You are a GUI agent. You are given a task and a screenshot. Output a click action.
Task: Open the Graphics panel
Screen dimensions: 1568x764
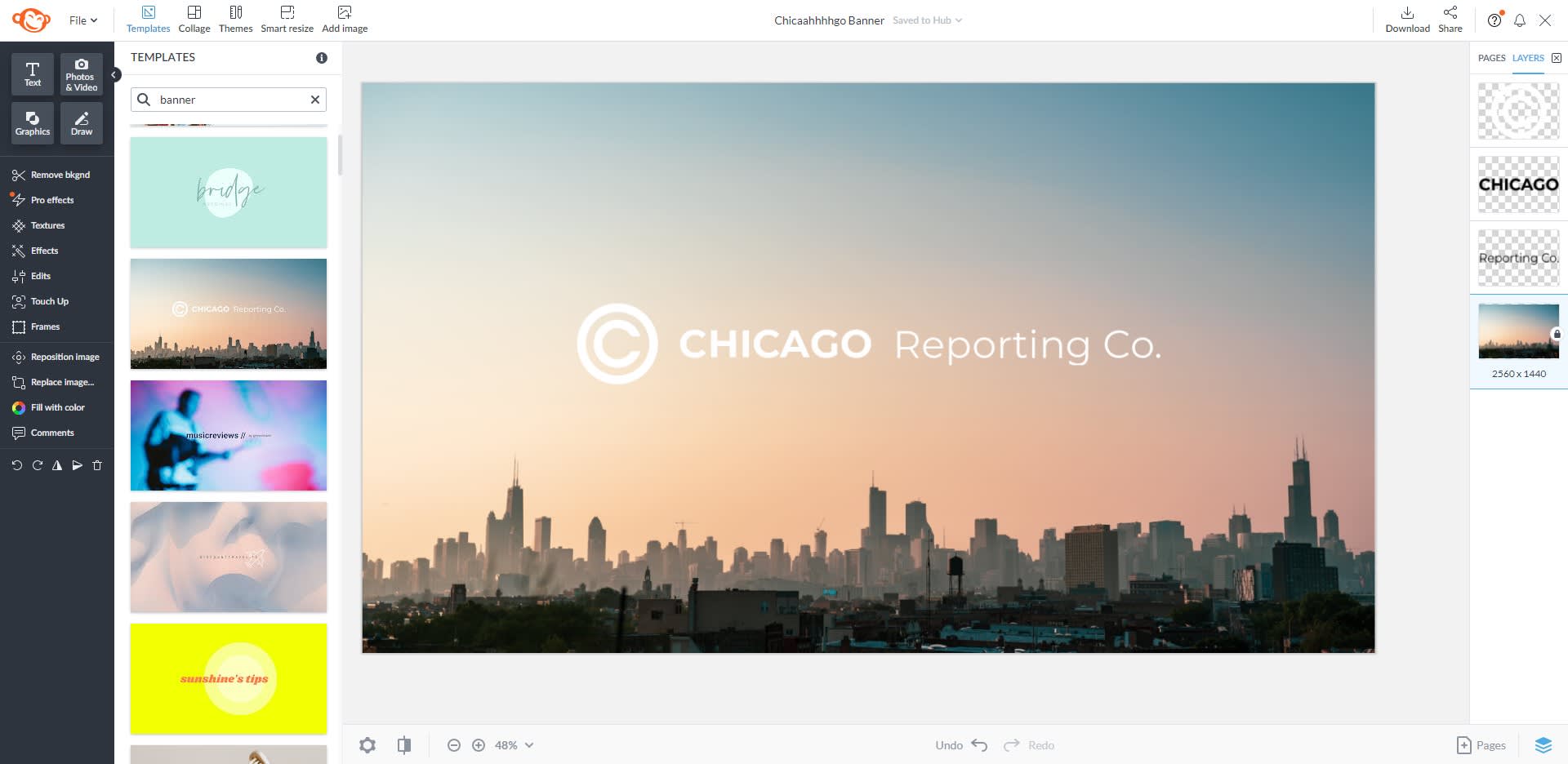point(33,123)
